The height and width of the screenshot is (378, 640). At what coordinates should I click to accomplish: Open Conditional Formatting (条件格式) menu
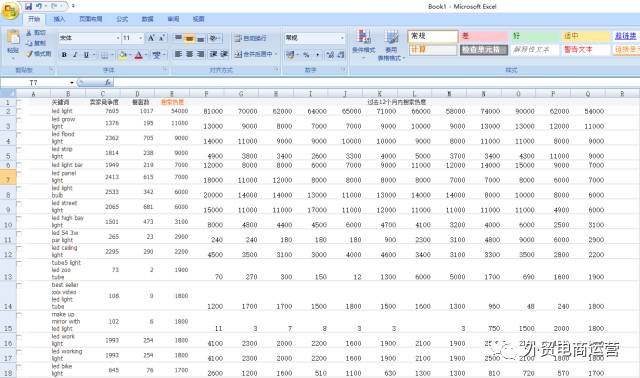point(363,45)
